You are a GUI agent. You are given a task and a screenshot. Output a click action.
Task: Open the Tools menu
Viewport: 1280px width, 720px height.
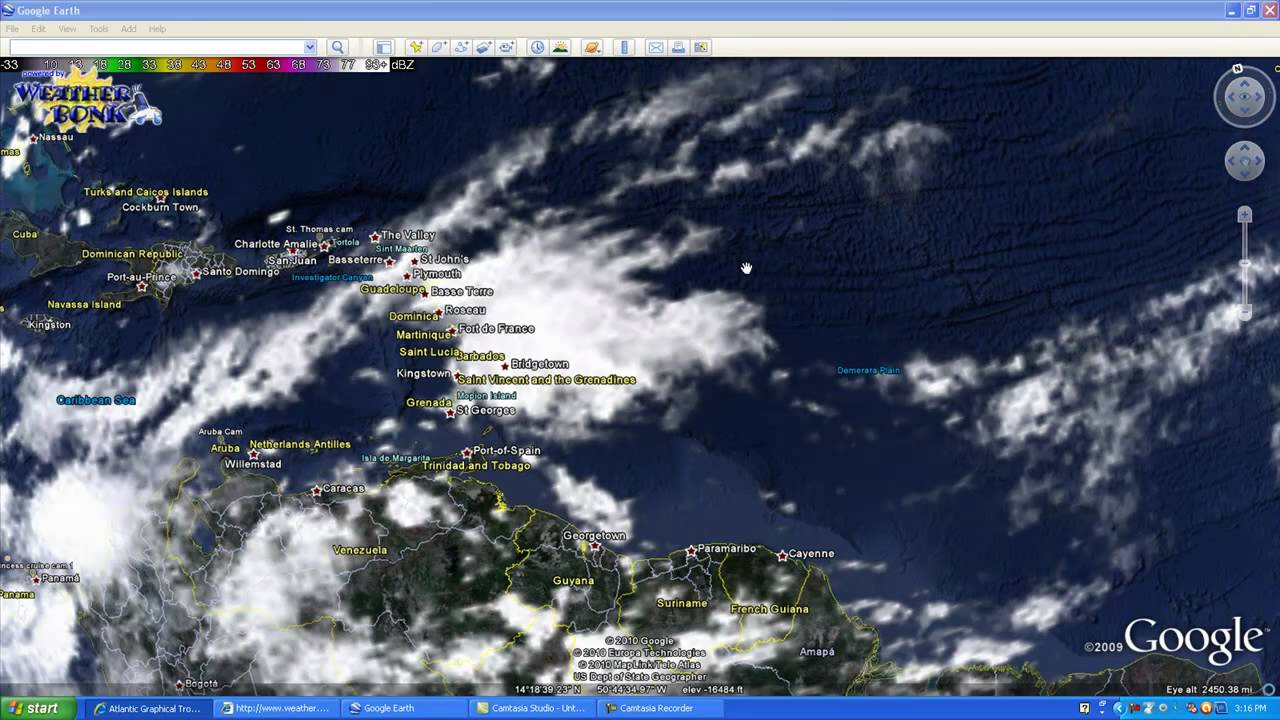pyautogui.click(x=98, y=29)
